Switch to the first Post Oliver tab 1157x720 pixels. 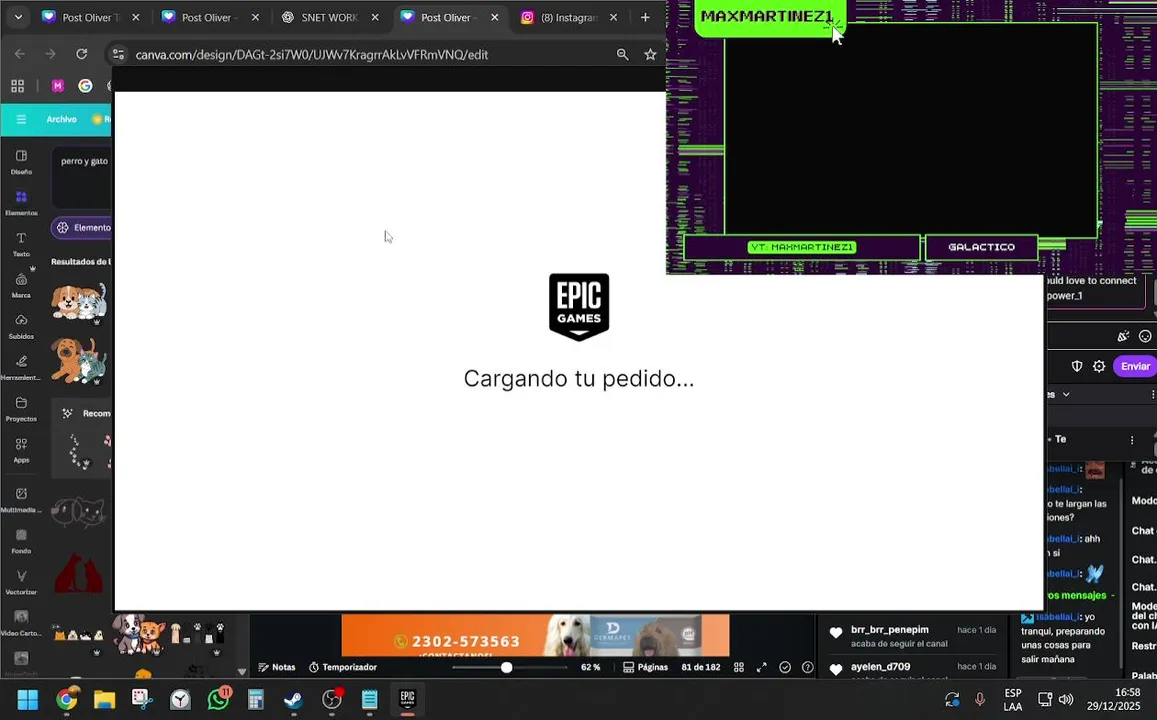(x=91, y=17)
